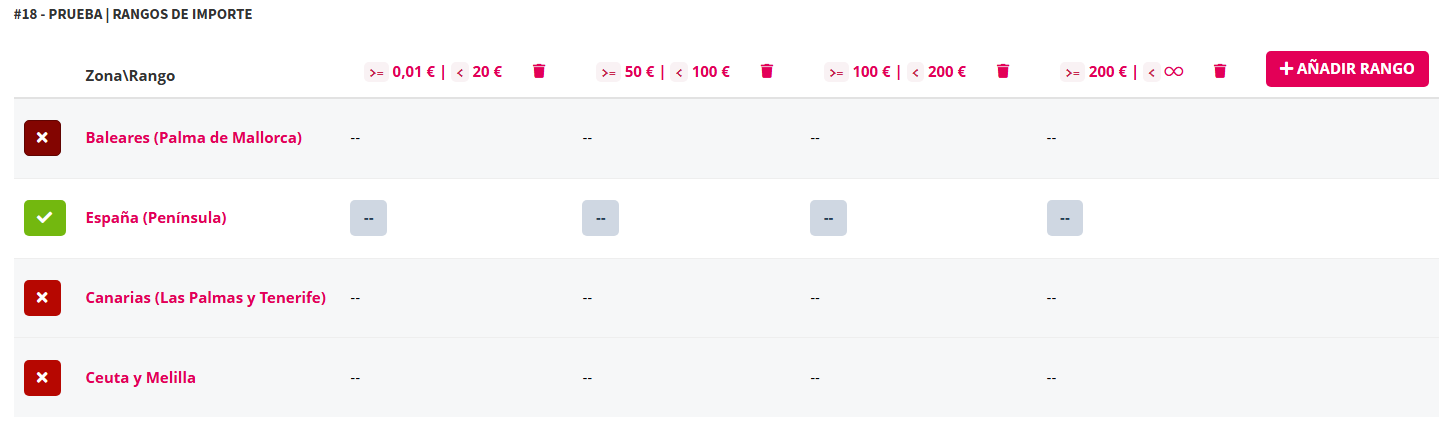Edit the 0,01 € minimum range value
The height and width of the screenshot is (442, 1455).
coord(415,72)
